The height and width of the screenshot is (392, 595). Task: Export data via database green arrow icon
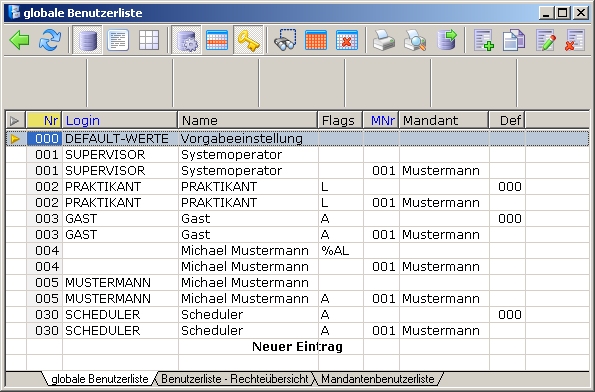coord(446,40)
